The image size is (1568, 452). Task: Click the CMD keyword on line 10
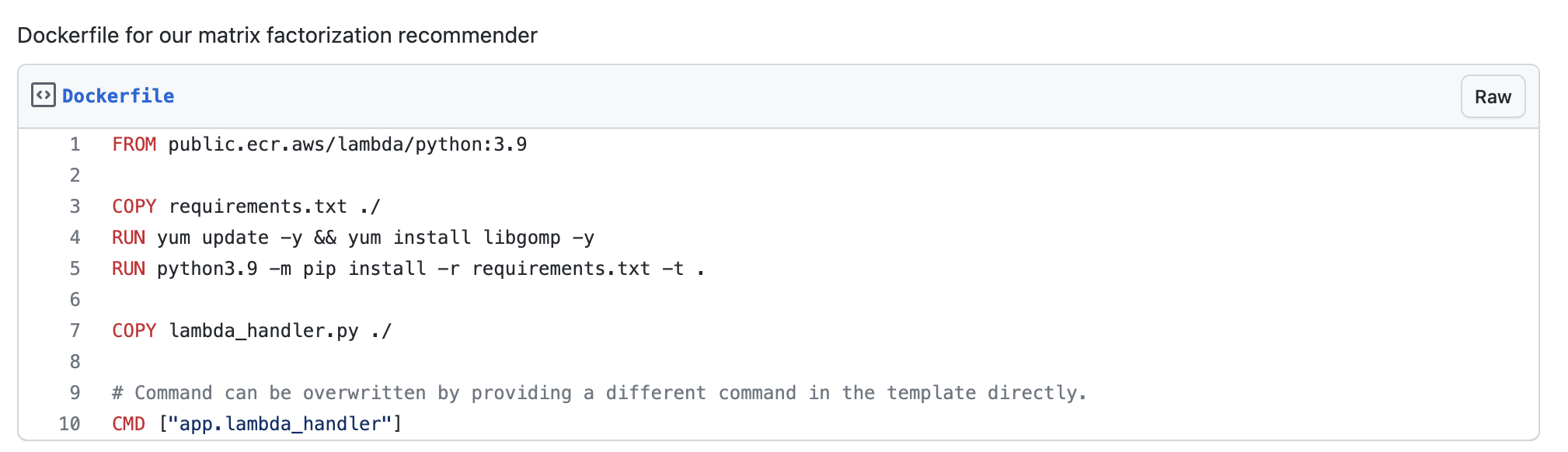pos(128,423)
